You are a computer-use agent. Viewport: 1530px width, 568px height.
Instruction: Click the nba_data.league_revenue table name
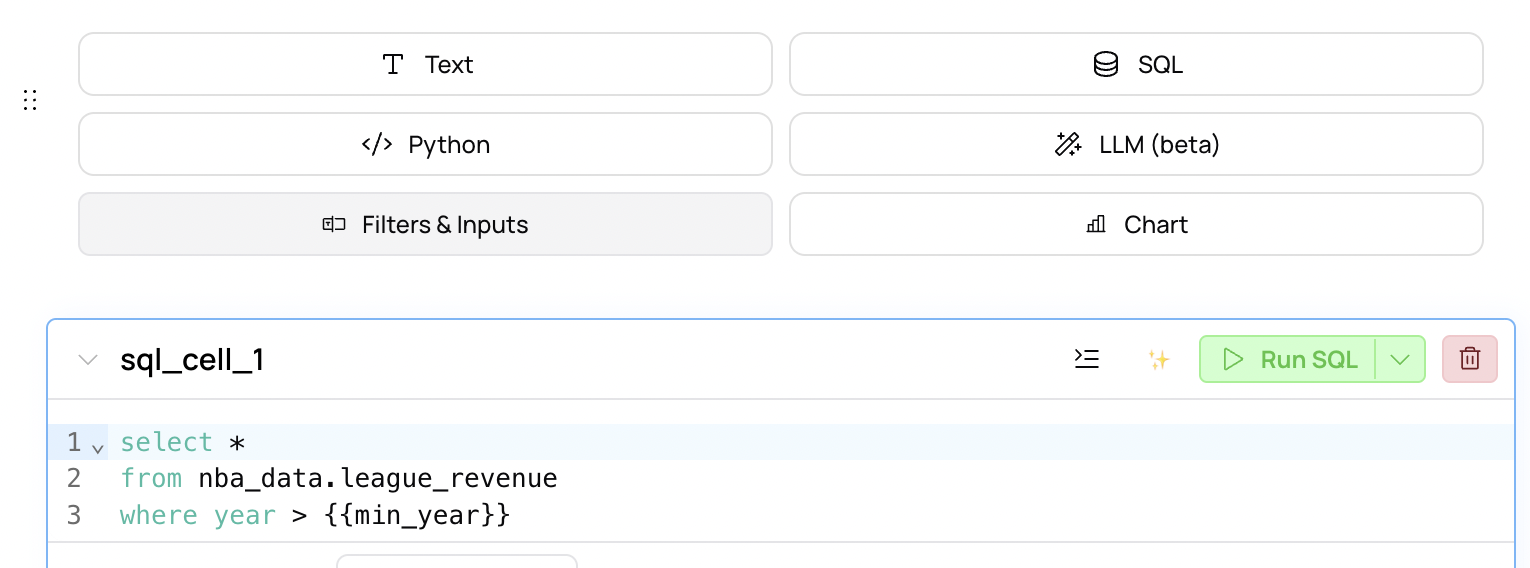pos(378,479)
